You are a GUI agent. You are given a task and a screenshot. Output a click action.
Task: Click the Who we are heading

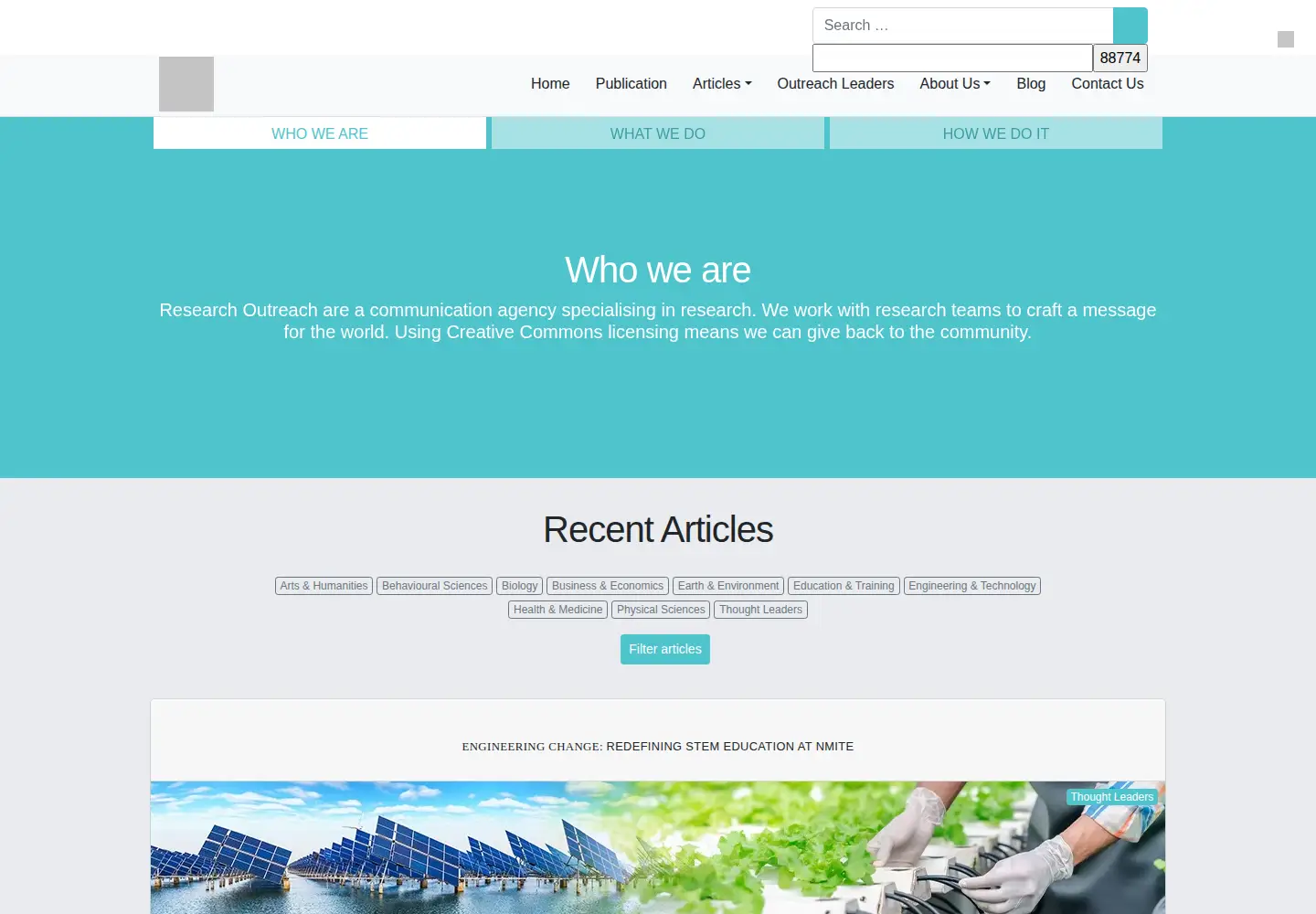[x=658, y=271]
